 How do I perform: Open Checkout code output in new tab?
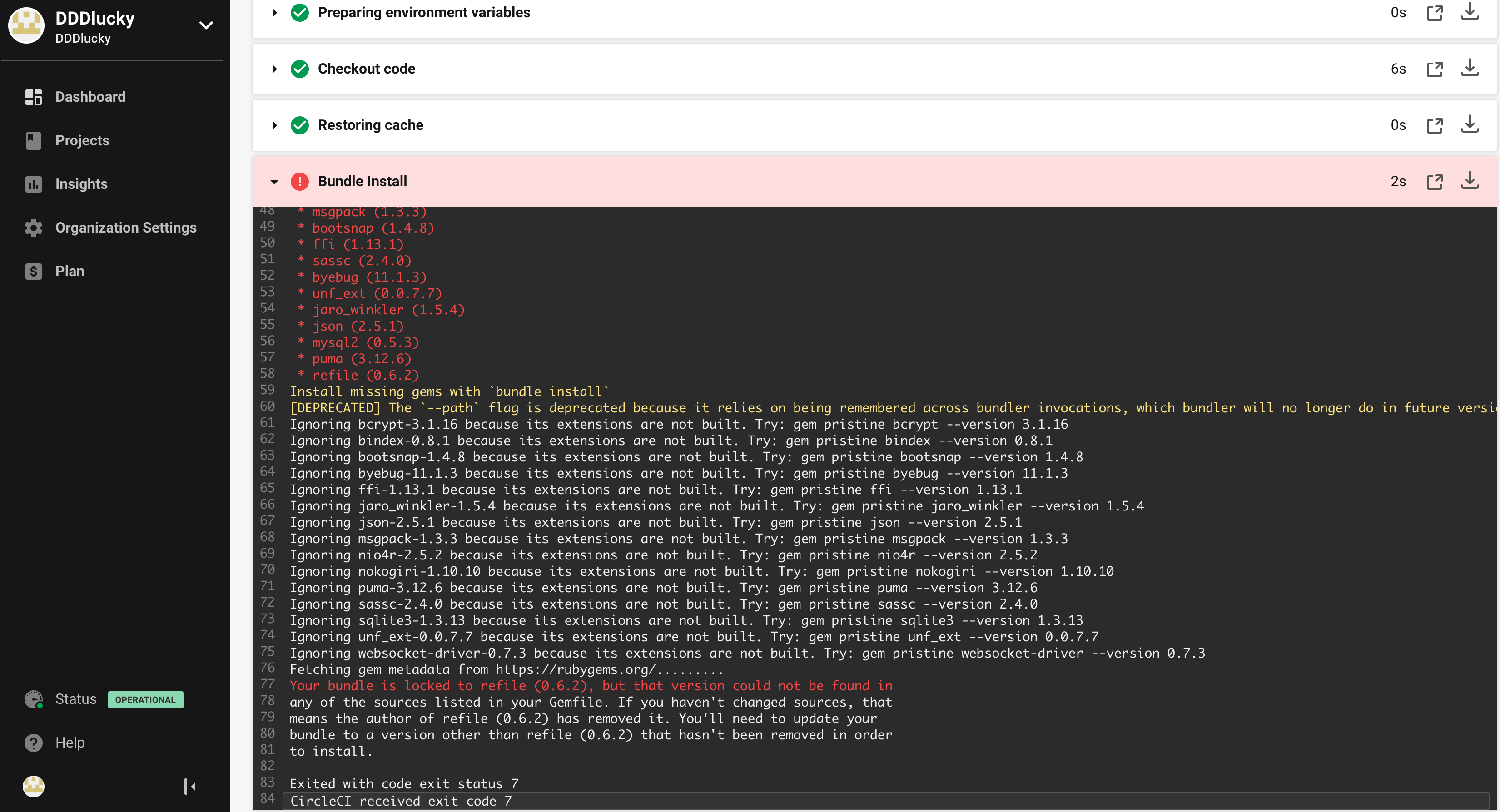(x=1434, y=69)
